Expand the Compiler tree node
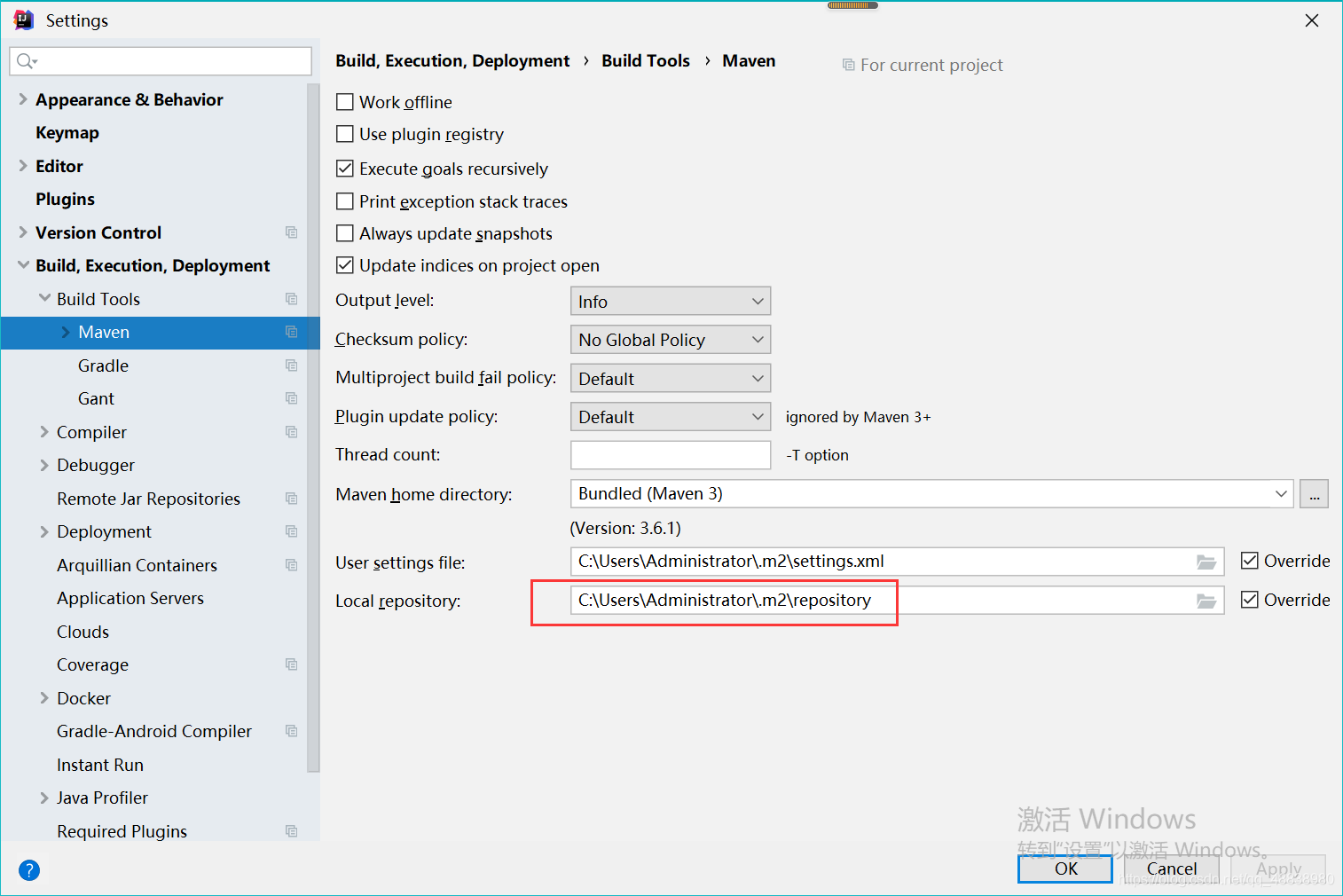 click(x=44, y=432)
